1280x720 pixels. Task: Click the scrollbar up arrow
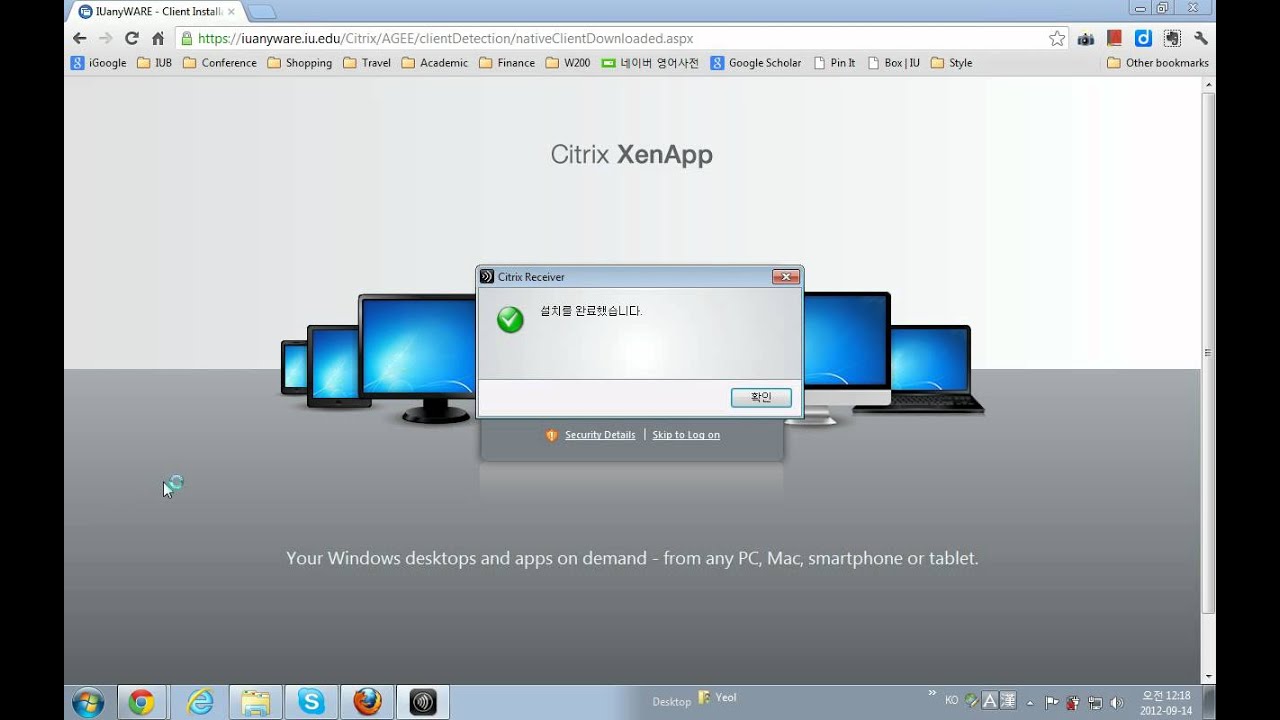pos(1208,85)
